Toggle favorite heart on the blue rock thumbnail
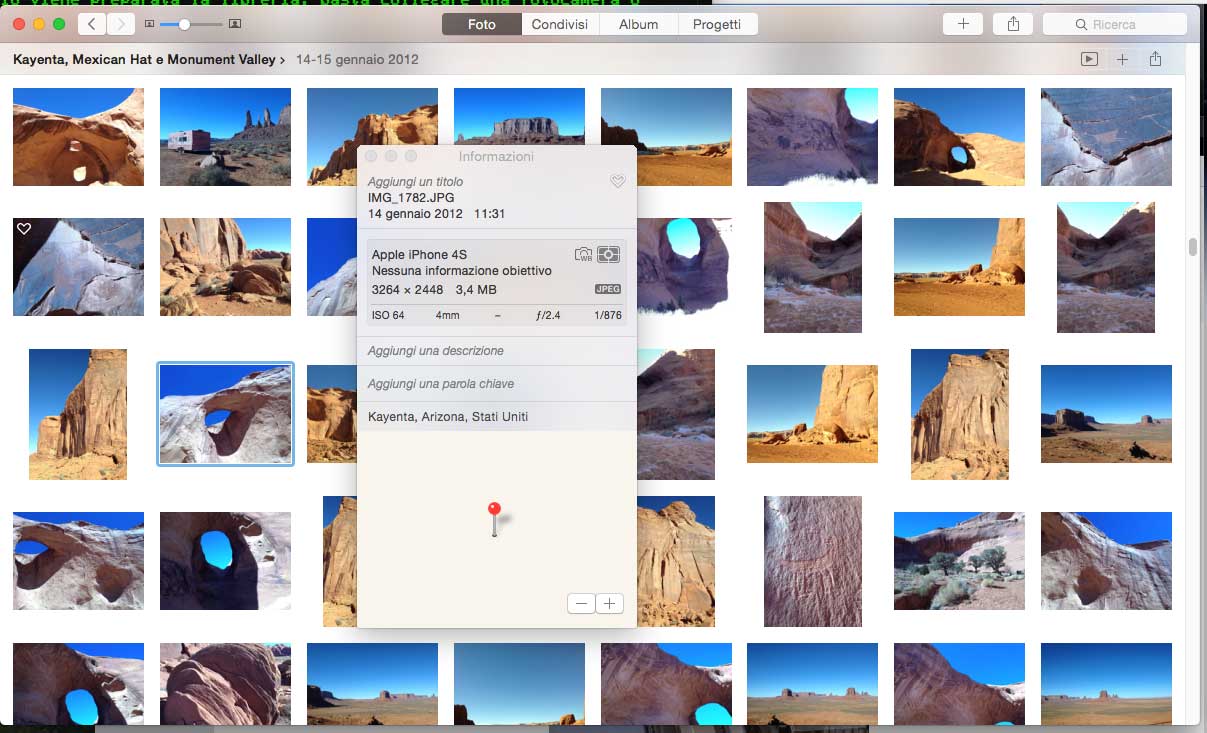The height and width of the screenshot is (733, 1207). tap(24, 229)
